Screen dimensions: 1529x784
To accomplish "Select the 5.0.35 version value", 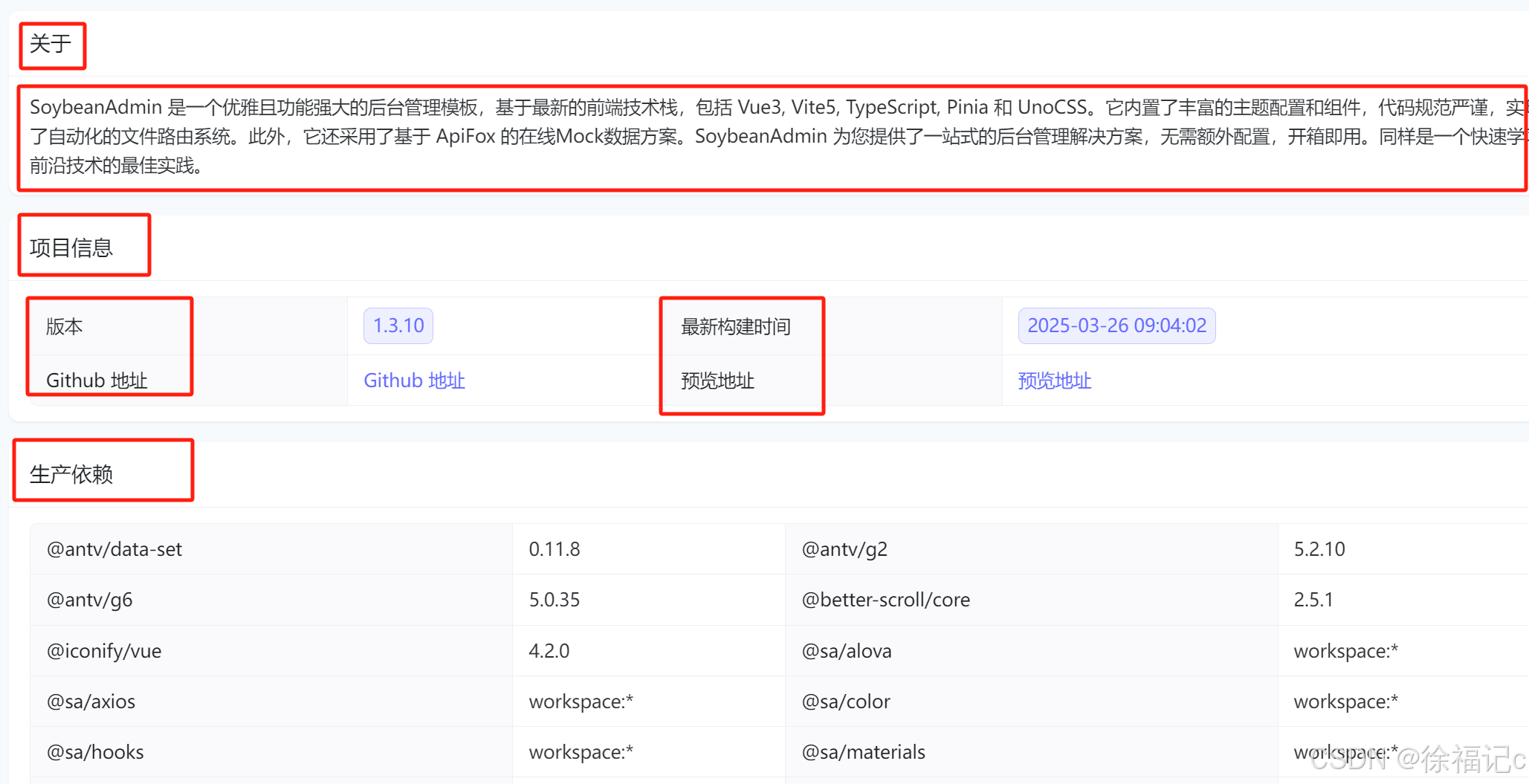I will [555, 600].
